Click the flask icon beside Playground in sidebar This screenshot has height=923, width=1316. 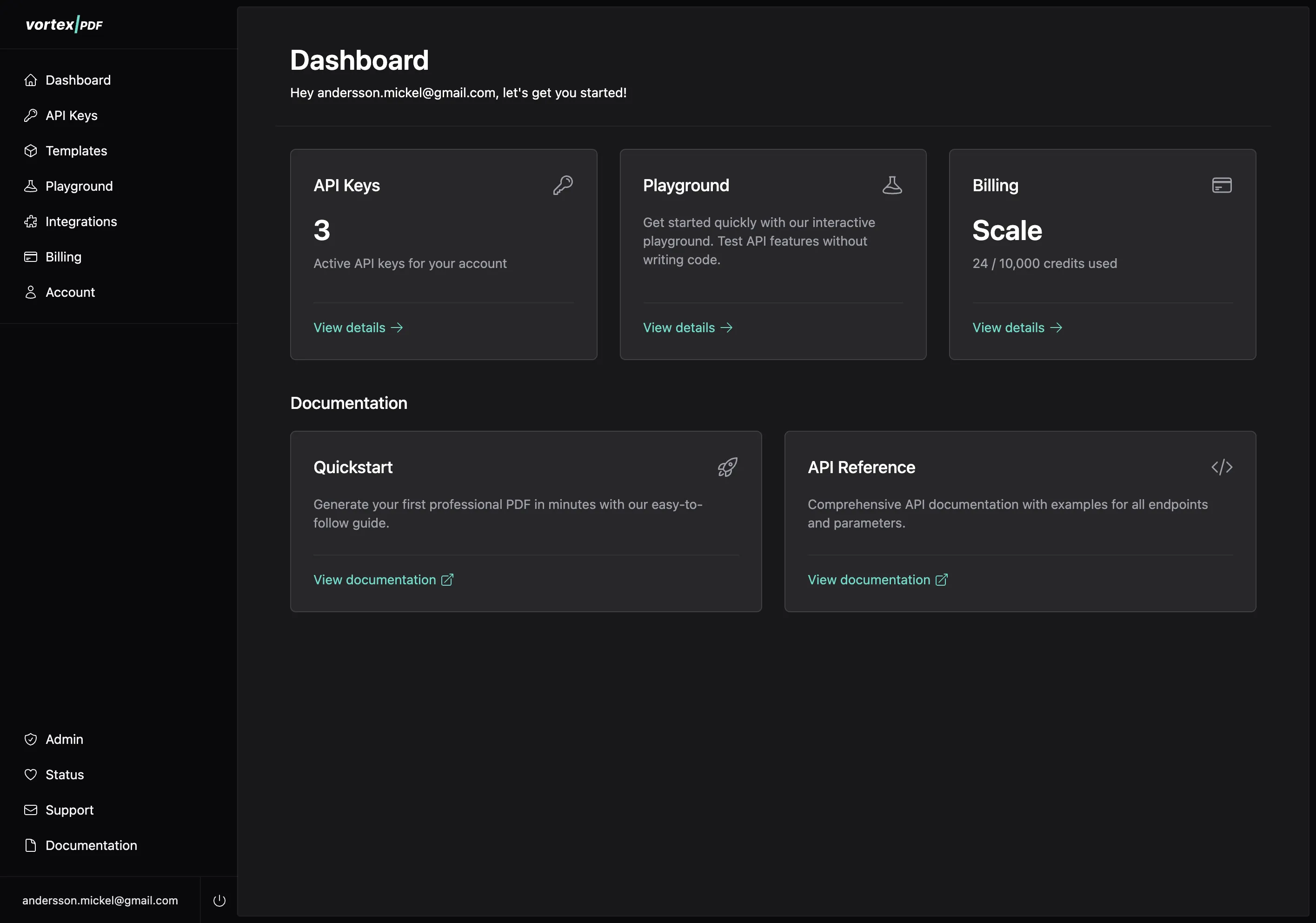tap(31, 186)
